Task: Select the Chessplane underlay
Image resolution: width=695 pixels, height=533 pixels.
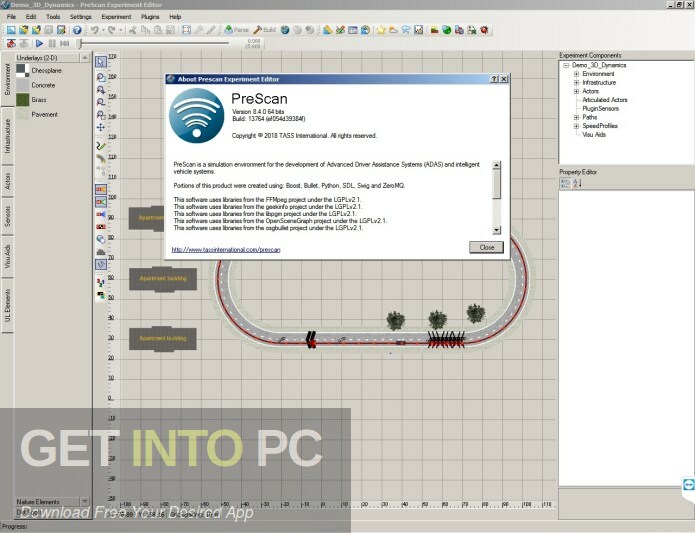Action: 39,70
